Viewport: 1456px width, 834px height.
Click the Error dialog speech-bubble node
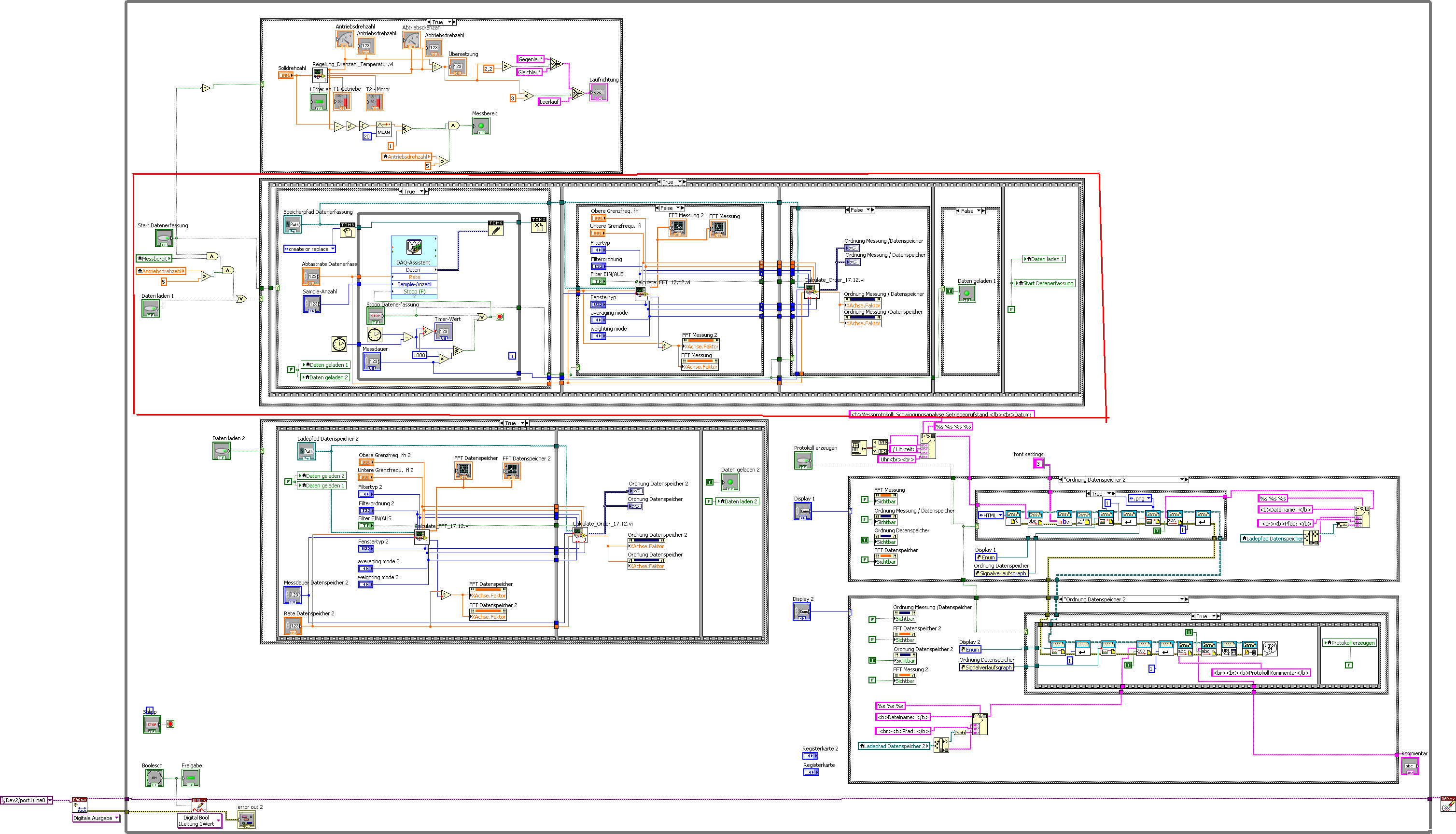[1270, 648]
